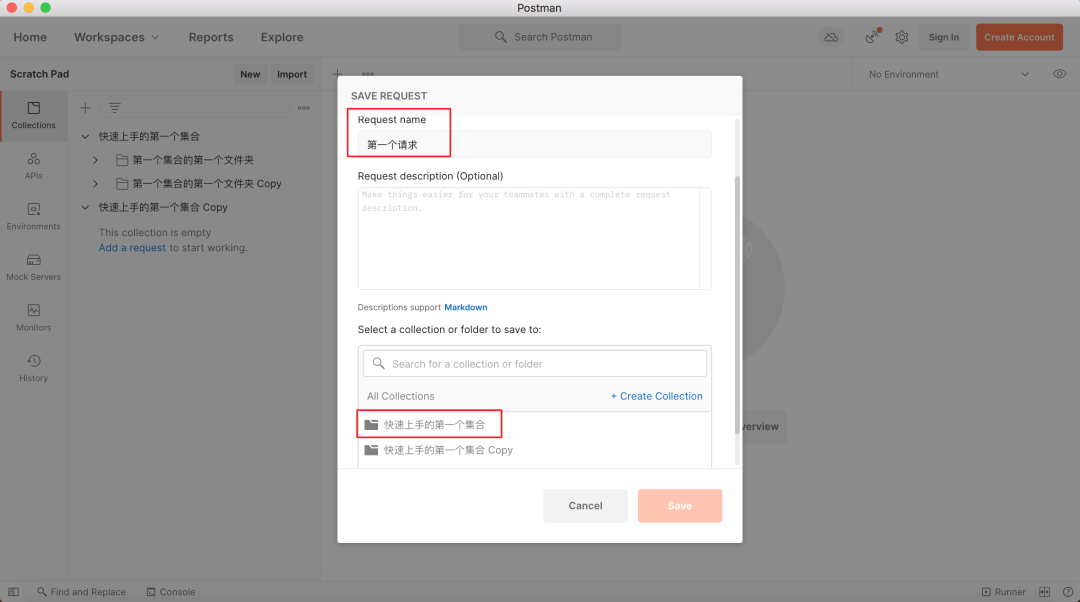The height and width of the screenshot is (602, 1080).
Task: Expand the 第一个集合的第一个文件夹 folder
Action: coord(96,160)
